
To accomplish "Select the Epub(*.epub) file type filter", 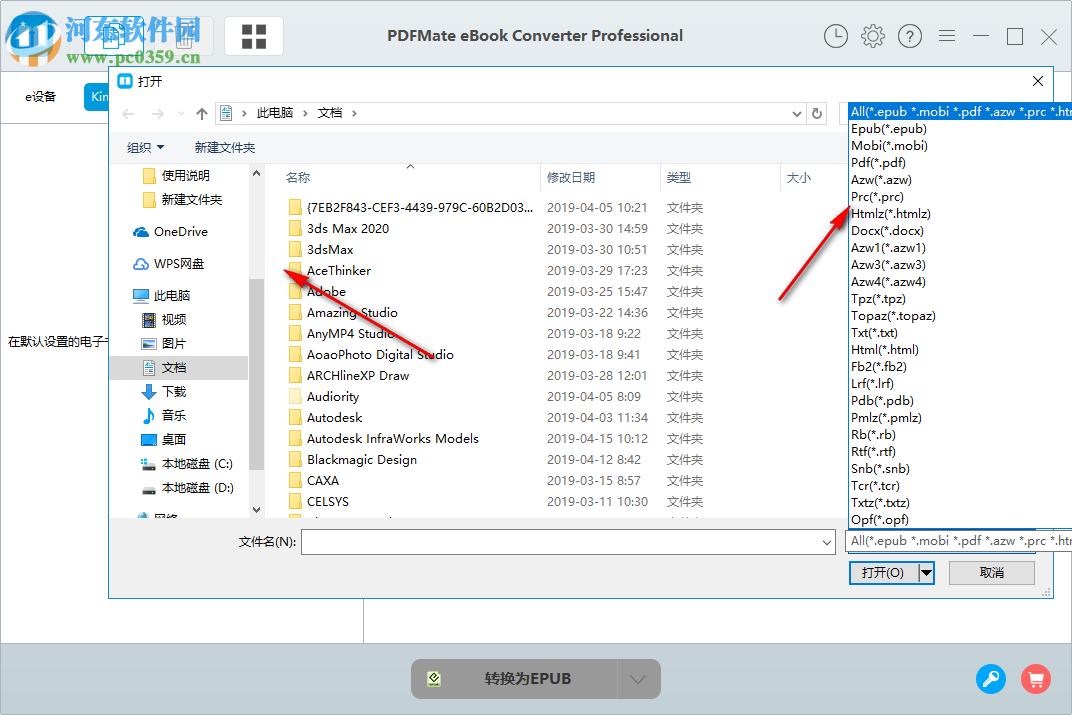I will [x=885, y=128].
